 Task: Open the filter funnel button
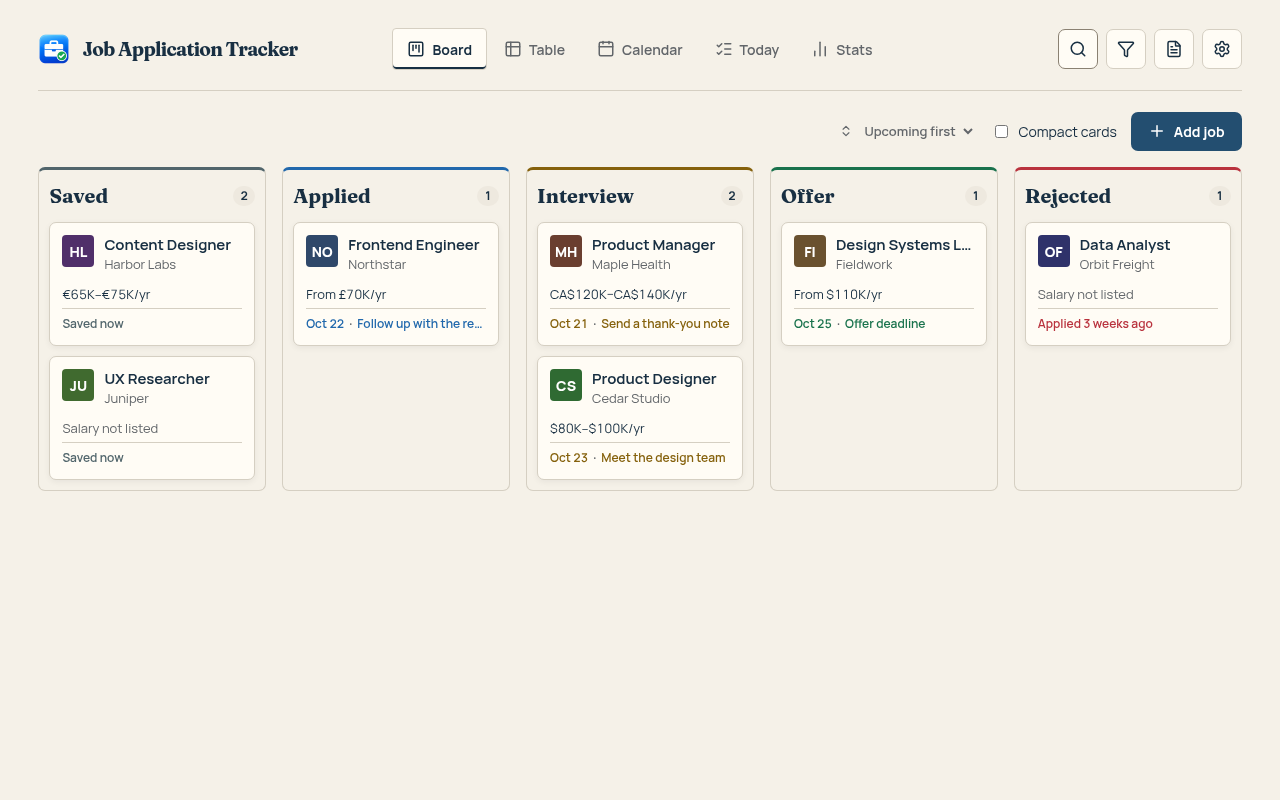click(x=1126, y=49)
